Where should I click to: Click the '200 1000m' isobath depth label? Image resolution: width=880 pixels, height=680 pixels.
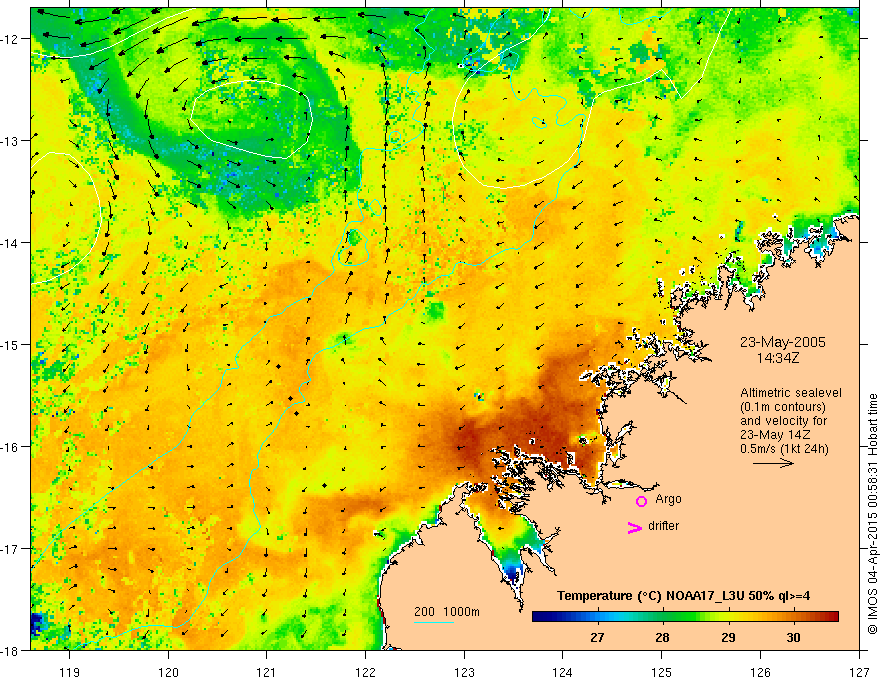(447, 612)
